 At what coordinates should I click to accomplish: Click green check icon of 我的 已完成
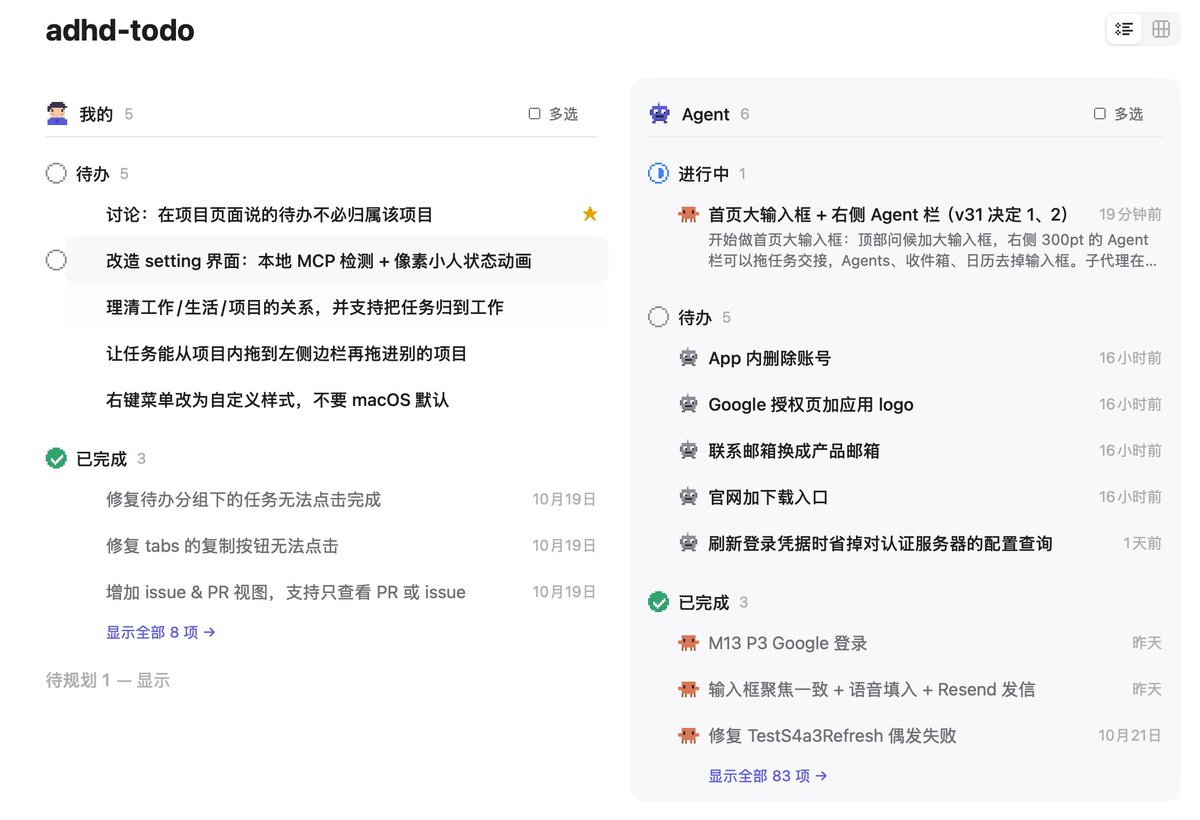[x=56, y=458]
